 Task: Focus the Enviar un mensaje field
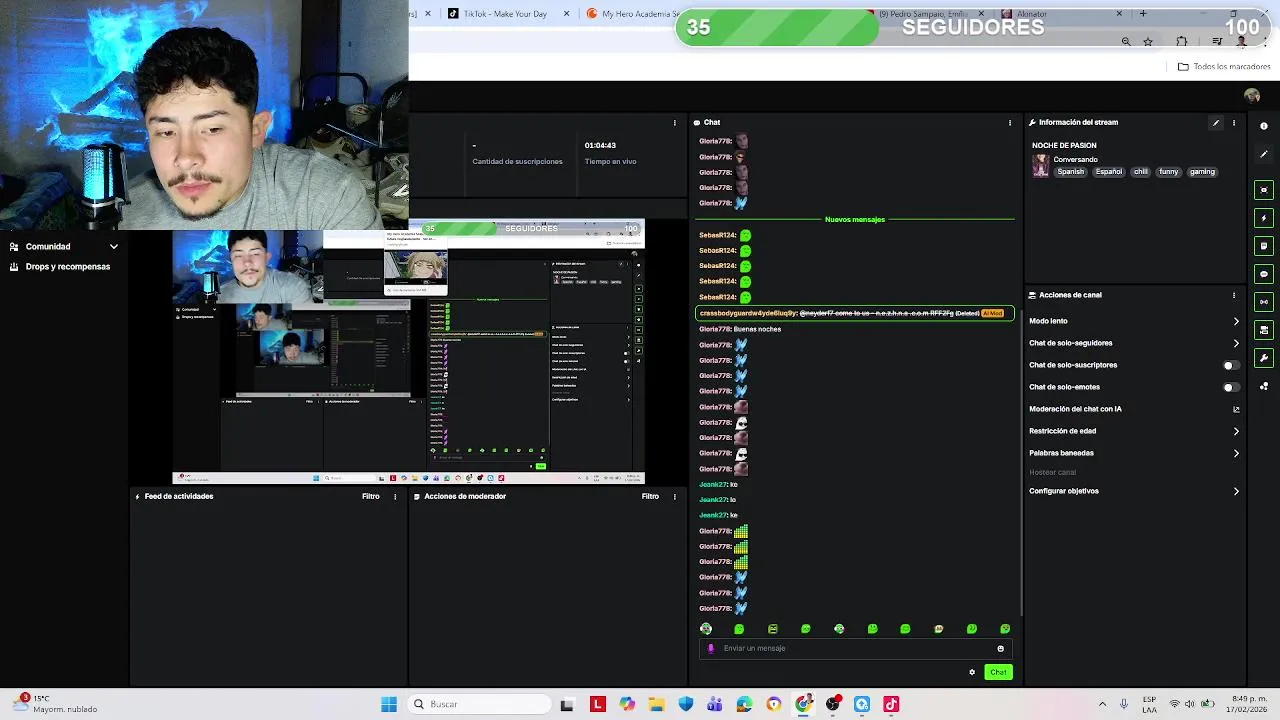pos(855,648)
